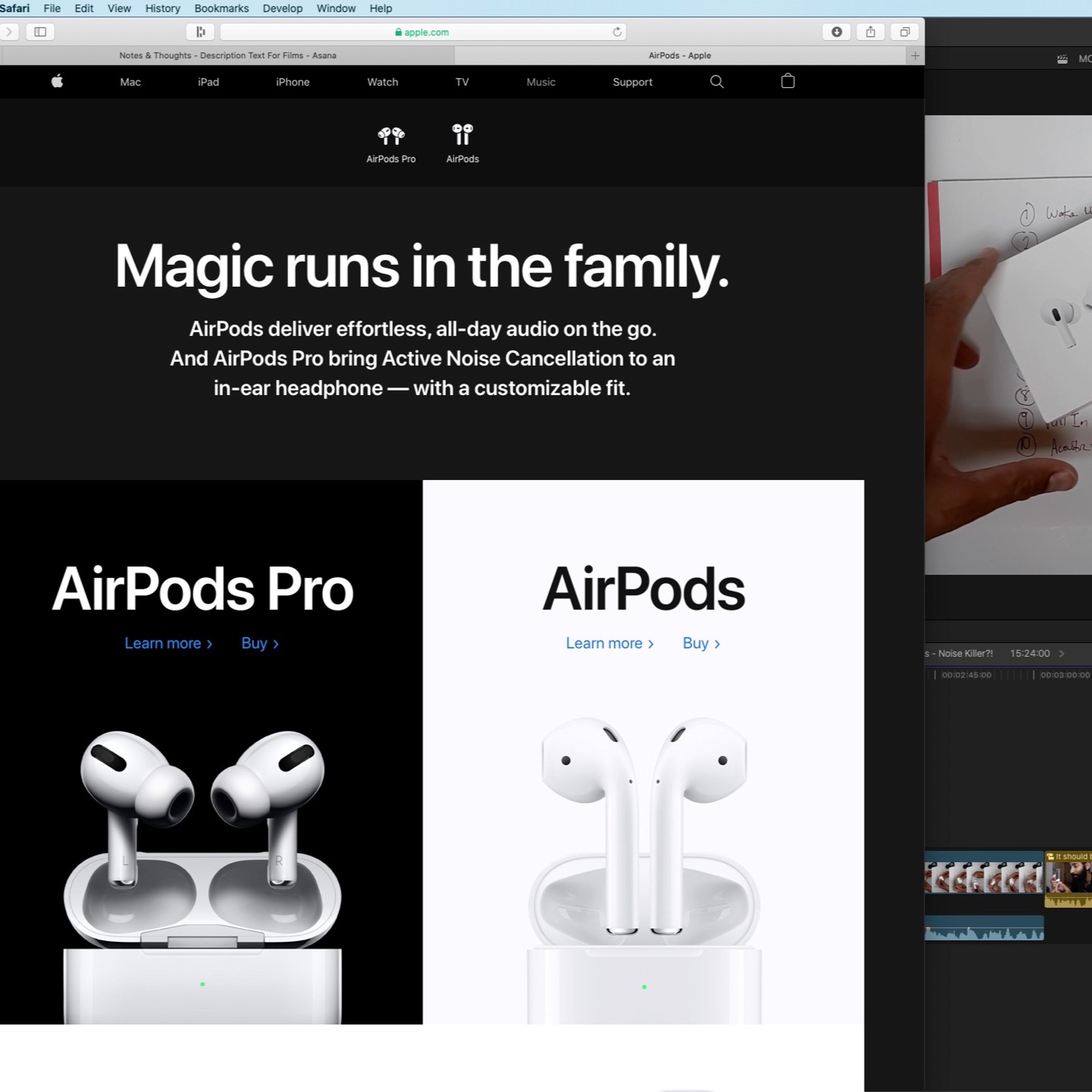Click the 'Noise Killer?!' project title
1092x1092 pixels.
[959, 653]
